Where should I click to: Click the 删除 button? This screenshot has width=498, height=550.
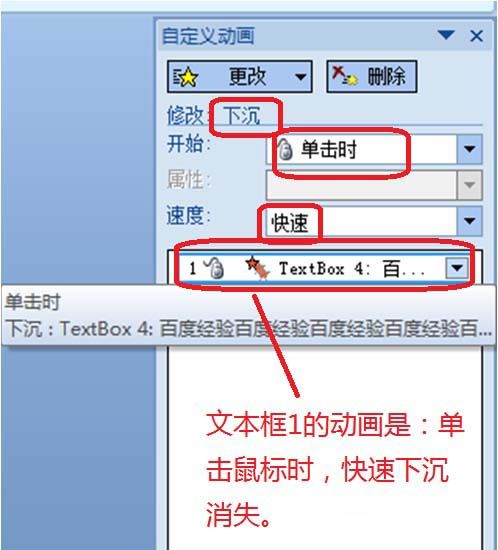click(372, 76)
